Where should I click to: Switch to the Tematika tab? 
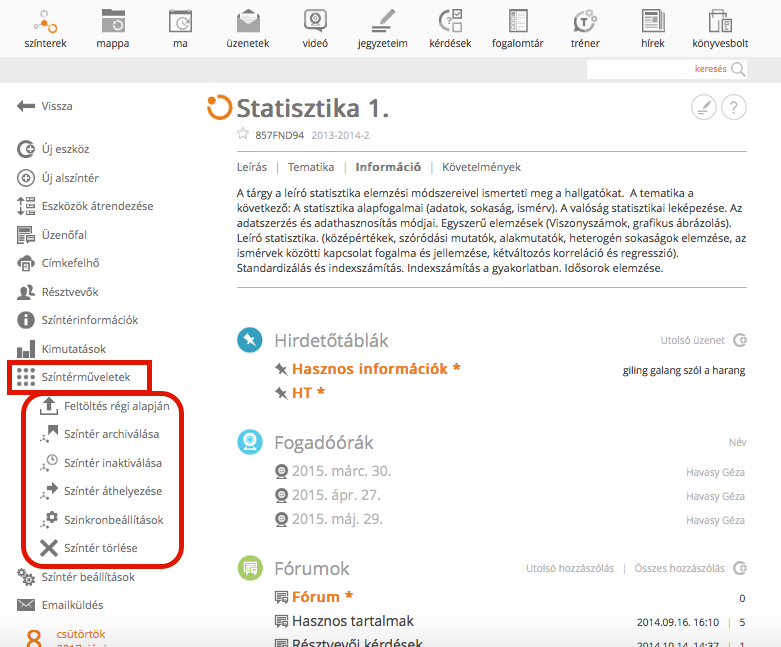(311, 167)
